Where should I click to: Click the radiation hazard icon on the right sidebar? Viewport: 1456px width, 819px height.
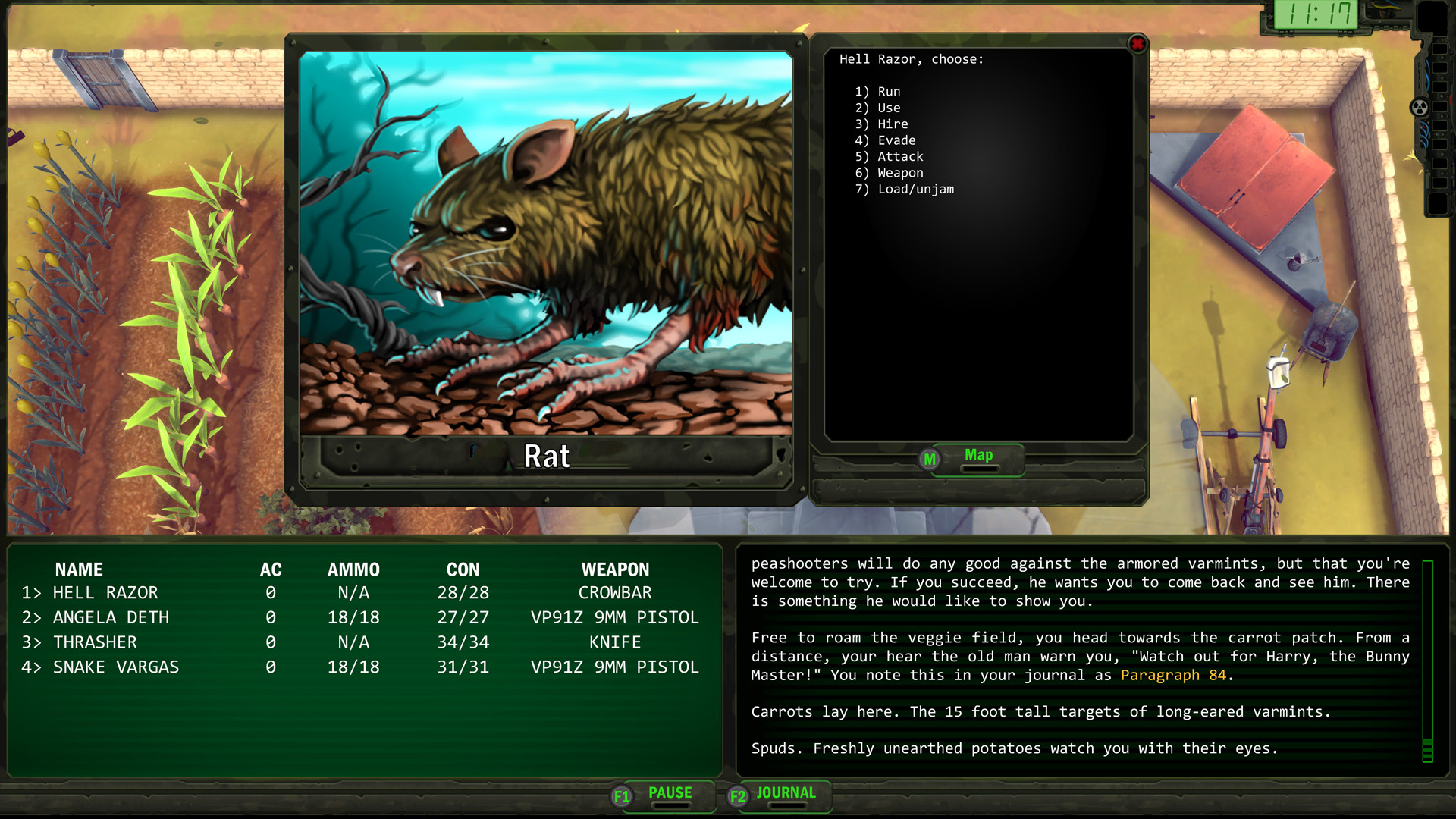tap(1419, 106)
